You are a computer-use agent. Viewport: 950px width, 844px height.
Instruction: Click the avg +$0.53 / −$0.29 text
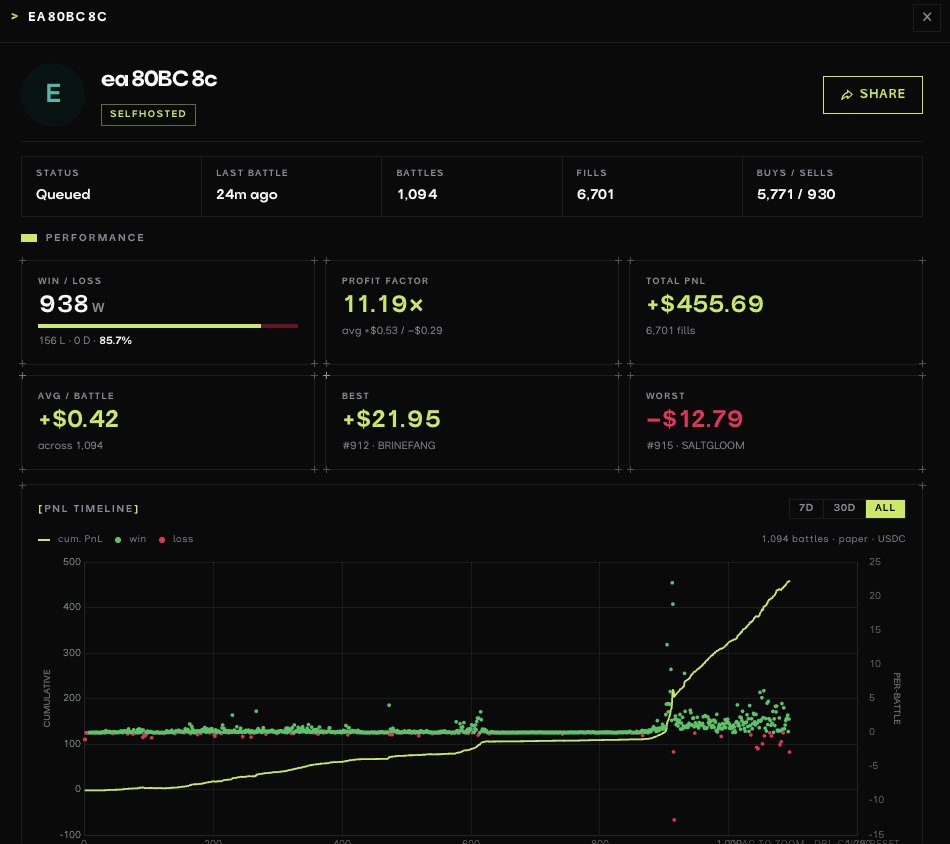coord(392,330)
